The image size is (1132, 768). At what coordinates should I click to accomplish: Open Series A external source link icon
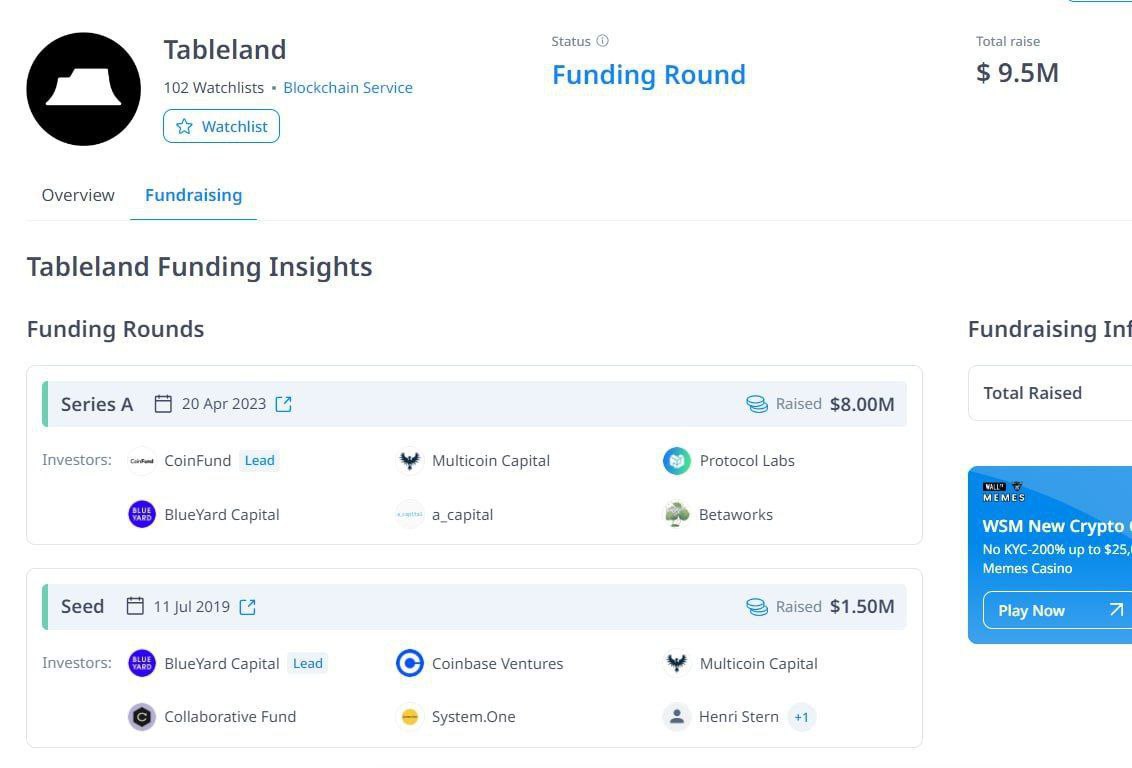[x=284, y=404]
